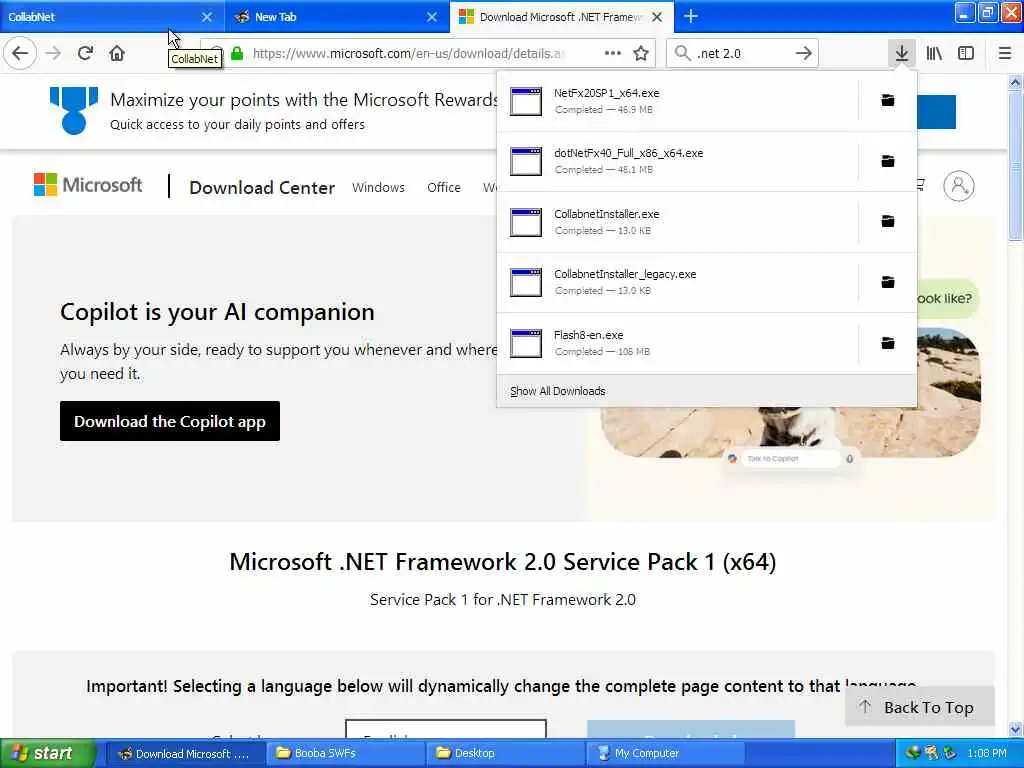Click the page scrollbar up arrow
Viewport: 1024px width, 768px height.
pos(1015,82)
